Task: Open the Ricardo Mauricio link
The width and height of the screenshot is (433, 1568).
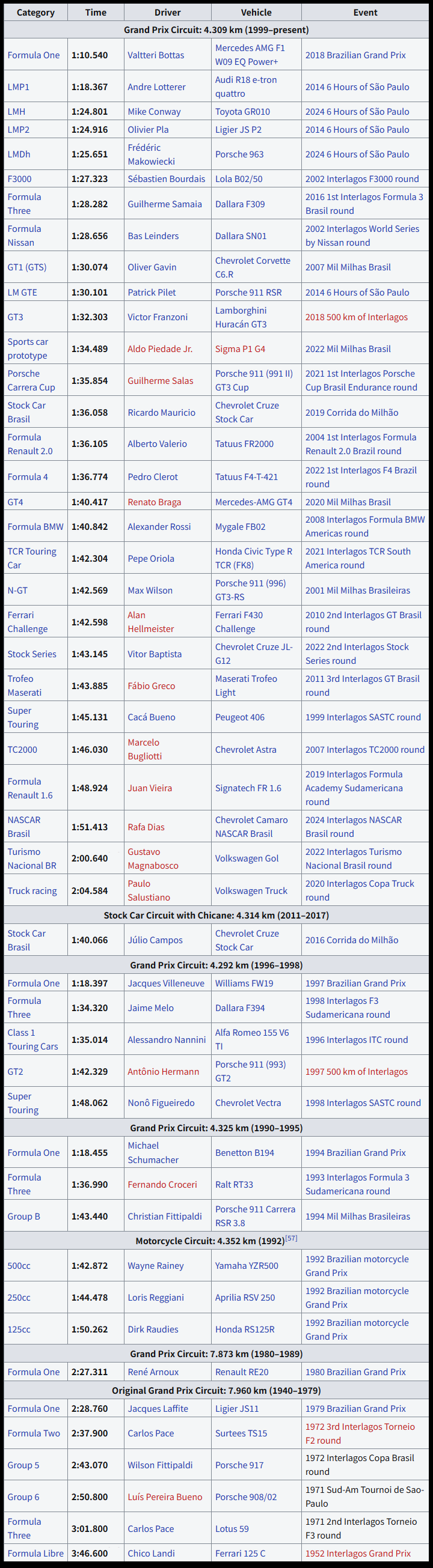Action: point(161,413)
